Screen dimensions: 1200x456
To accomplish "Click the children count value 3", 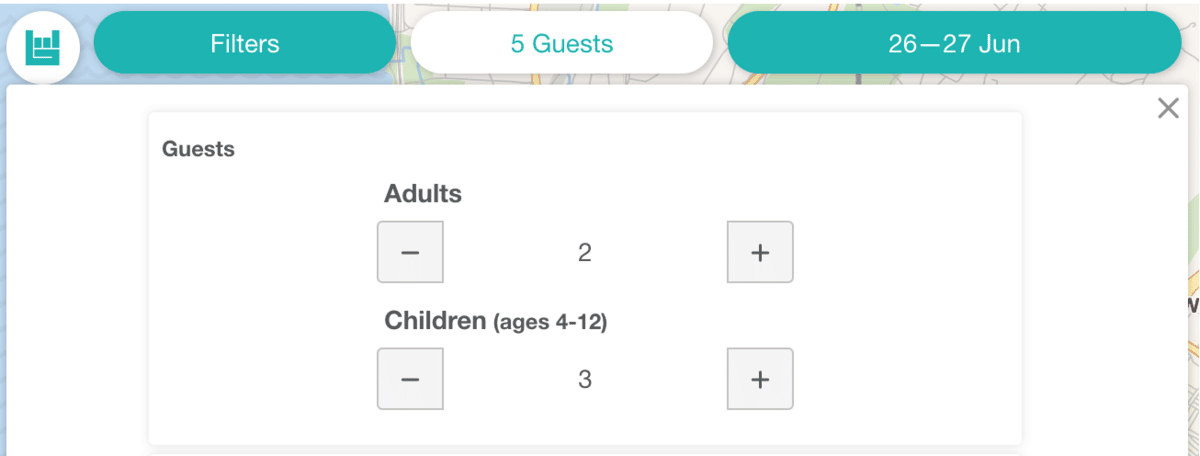I will coord(585,380).
